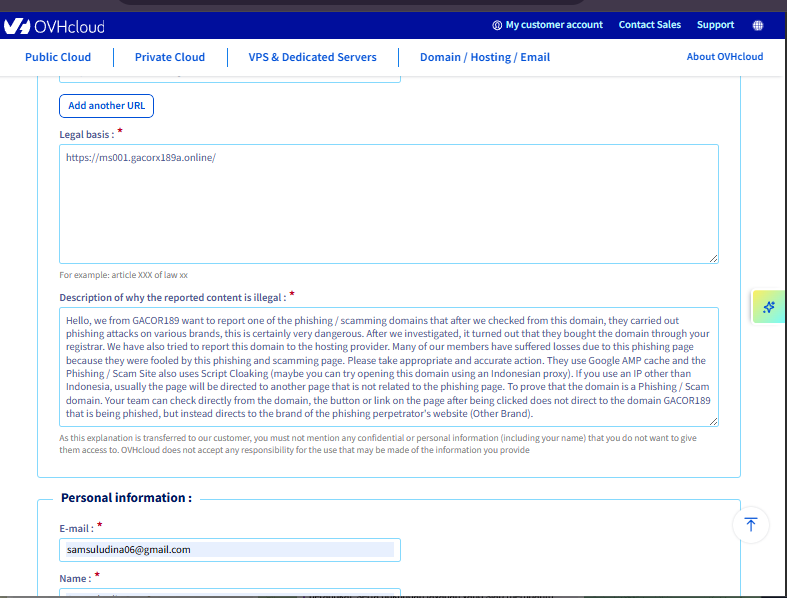This screenshot has height=598, width=787.
Task: Click My customer account user icon
Action: point(497,25)
